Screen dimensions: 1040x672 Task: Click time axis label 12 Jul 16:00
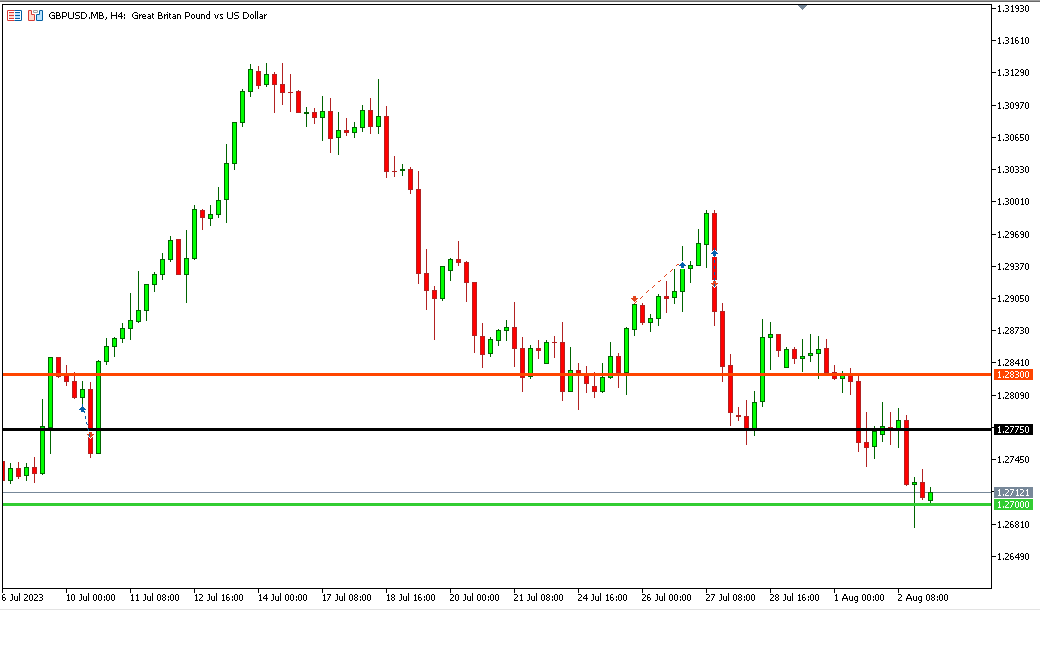point(218,598)
